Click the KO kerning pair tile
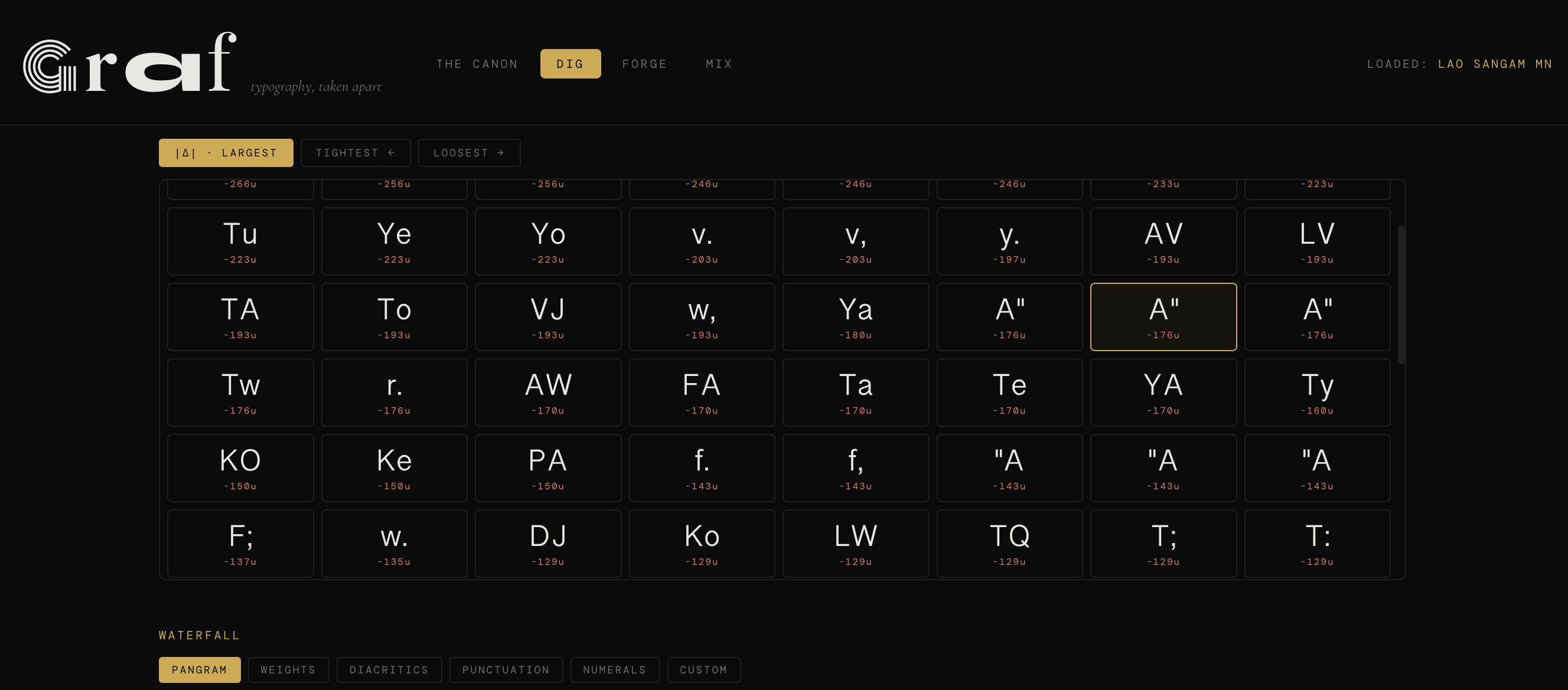 click(x=240, y=468)
